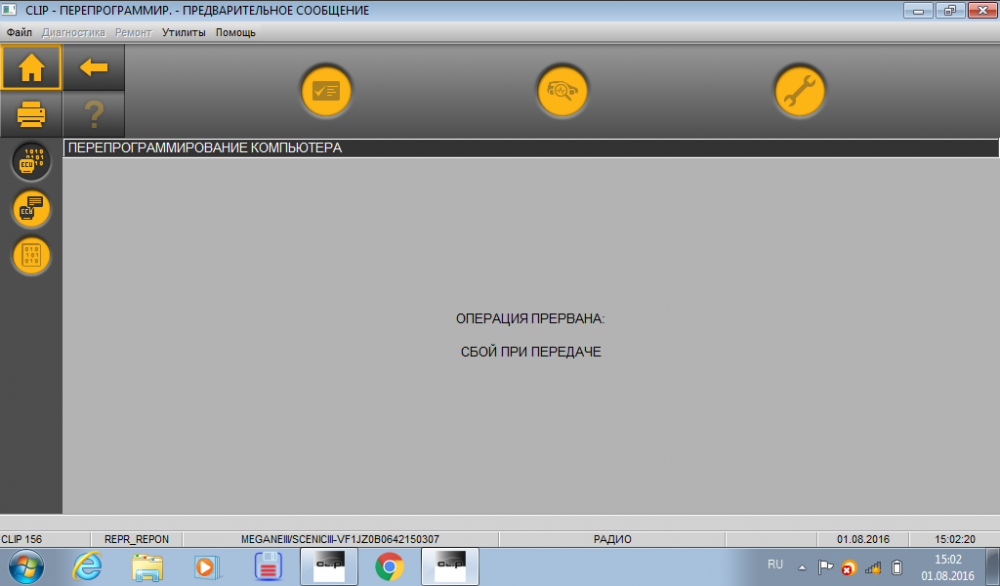Click the question mark help icon
Image resolution: width=1000 pixels, height=586 pixels.
pos(94,114)
